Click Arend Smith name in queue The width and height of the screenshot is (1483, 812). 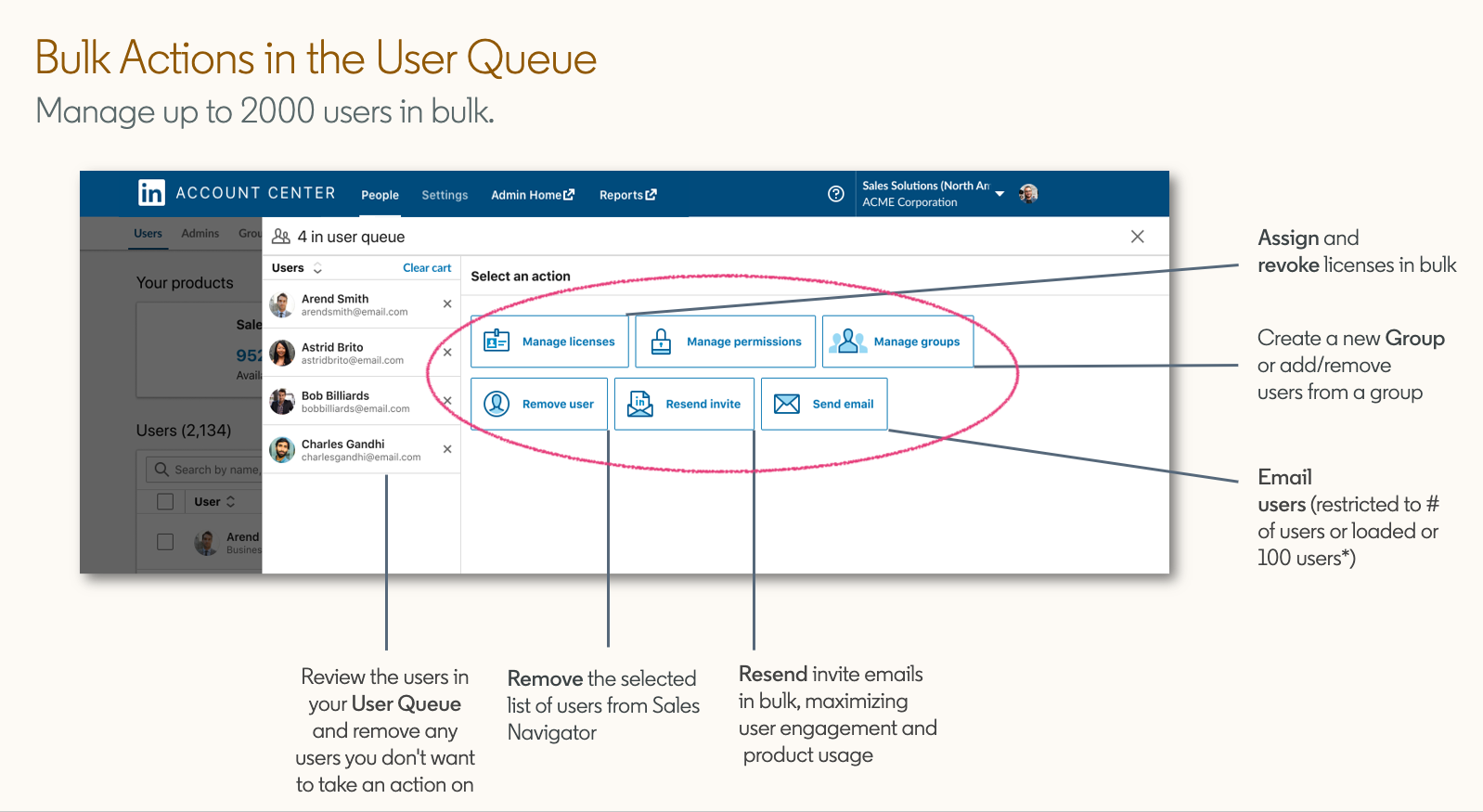click(335, 299)
